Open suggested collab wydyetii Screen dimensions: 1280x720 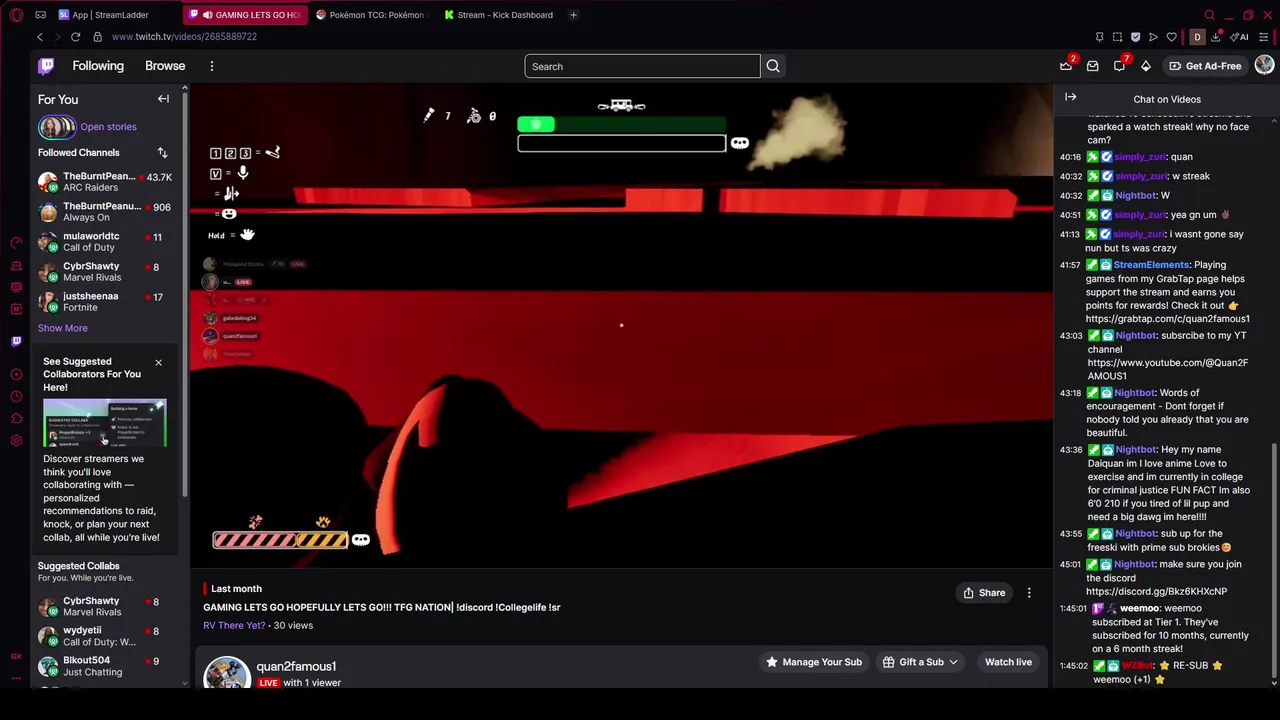(x=105, y=636)
